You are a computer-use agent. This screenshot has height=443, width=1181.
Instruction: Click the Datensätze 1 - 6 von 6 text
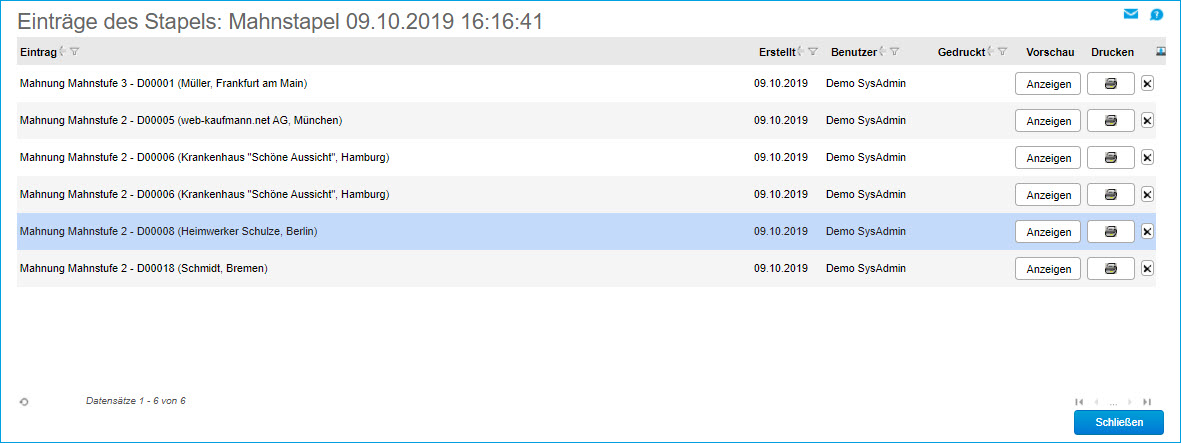pos(136,401)
